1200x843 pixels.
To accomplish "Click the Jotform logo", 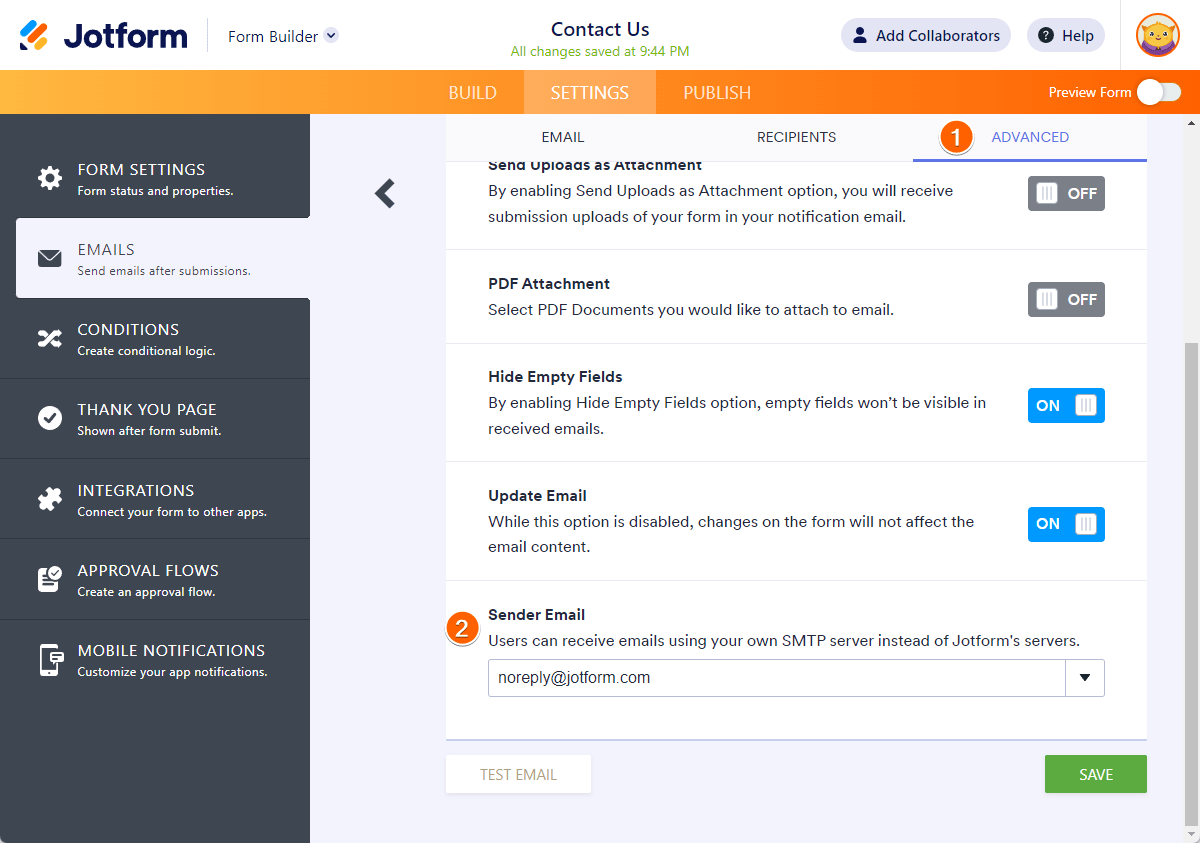I will click(x=104, y=36).
